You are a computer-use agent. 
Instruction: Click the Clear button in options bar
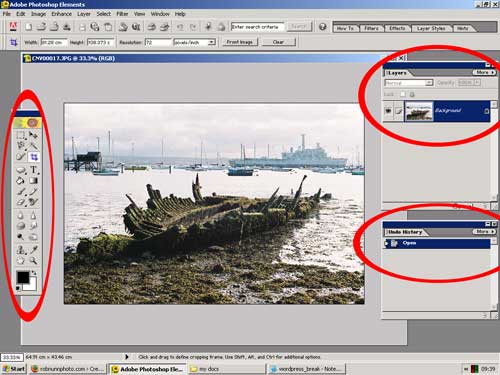(278, 42)
